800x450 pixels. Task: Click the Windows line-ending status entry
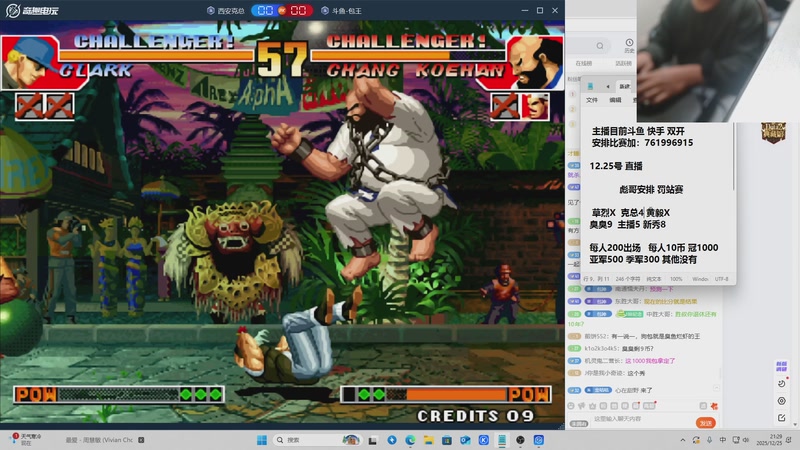700,279
